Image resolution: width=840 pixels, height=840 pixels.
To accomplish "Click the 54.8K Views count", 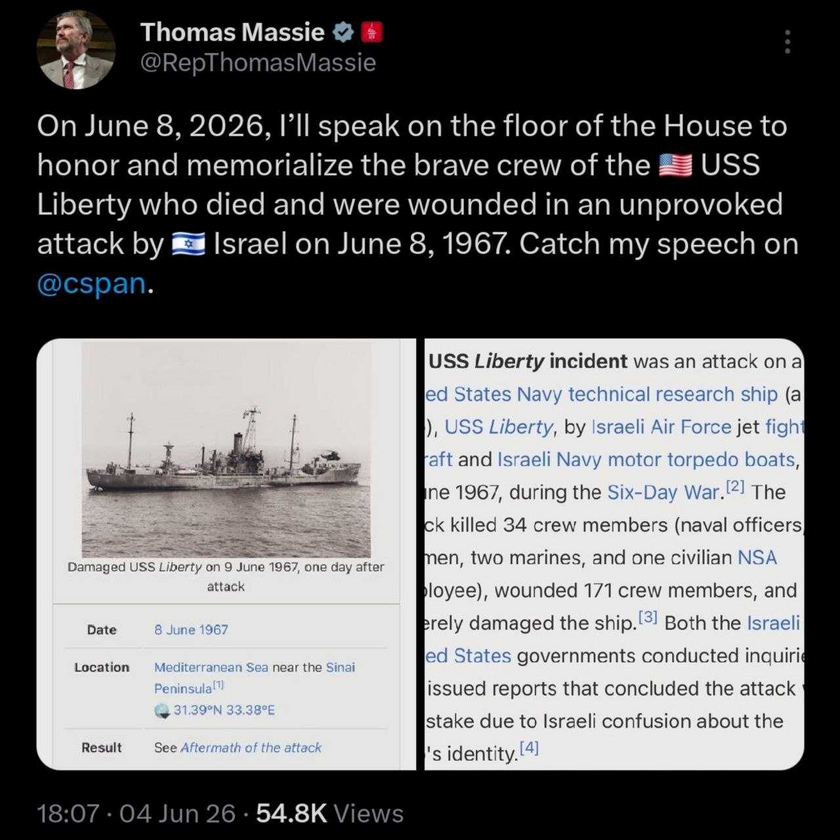I will [329, 813].
